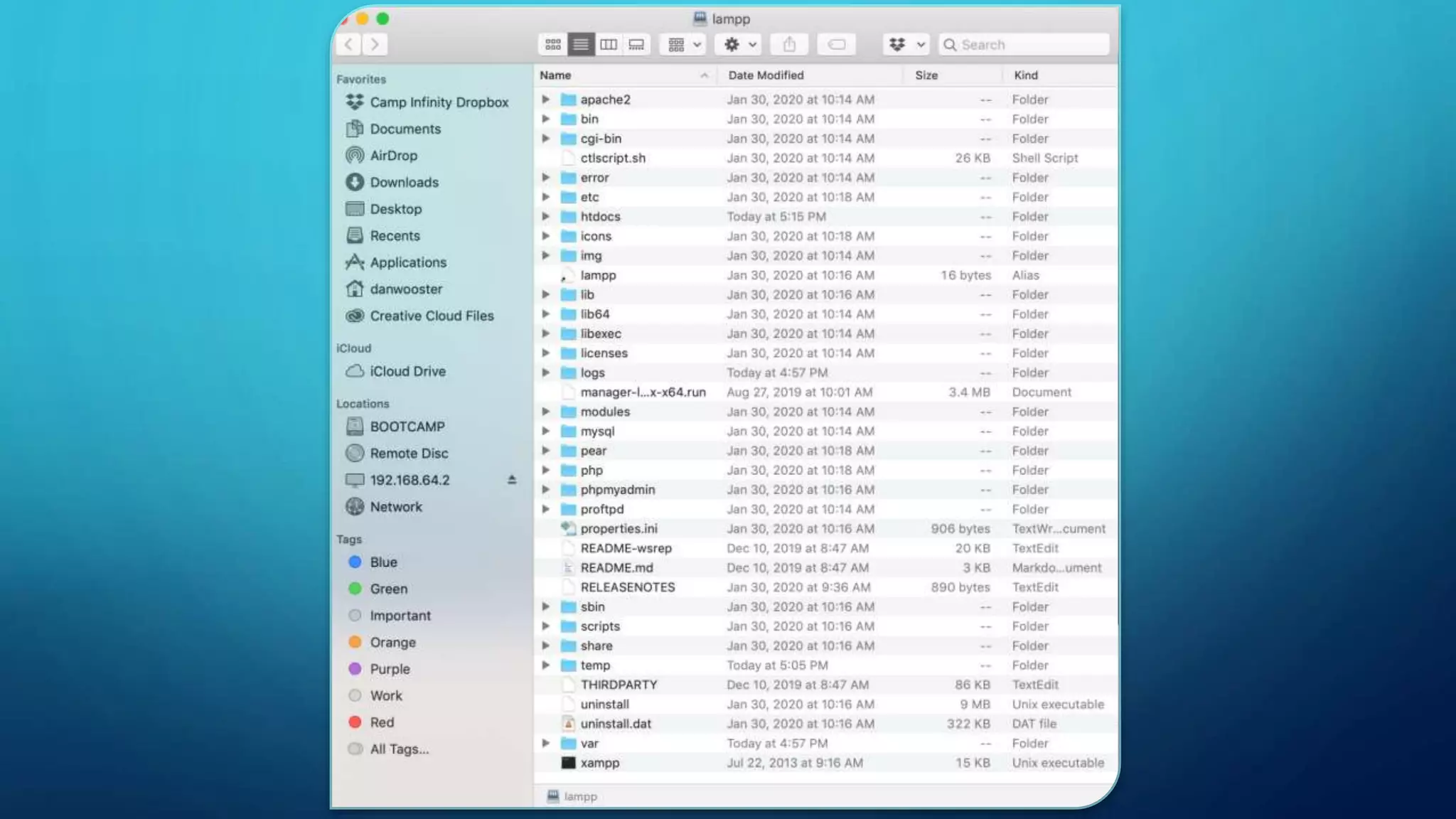Sort by the Date Modified column

tap(766, 75)
